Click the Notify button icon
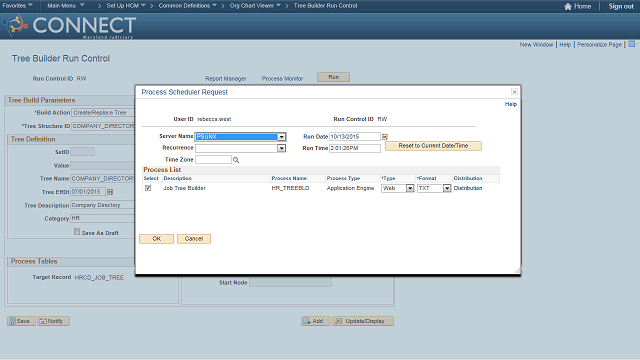The height and width of the screenshot is (360, 640). (43, 321)
